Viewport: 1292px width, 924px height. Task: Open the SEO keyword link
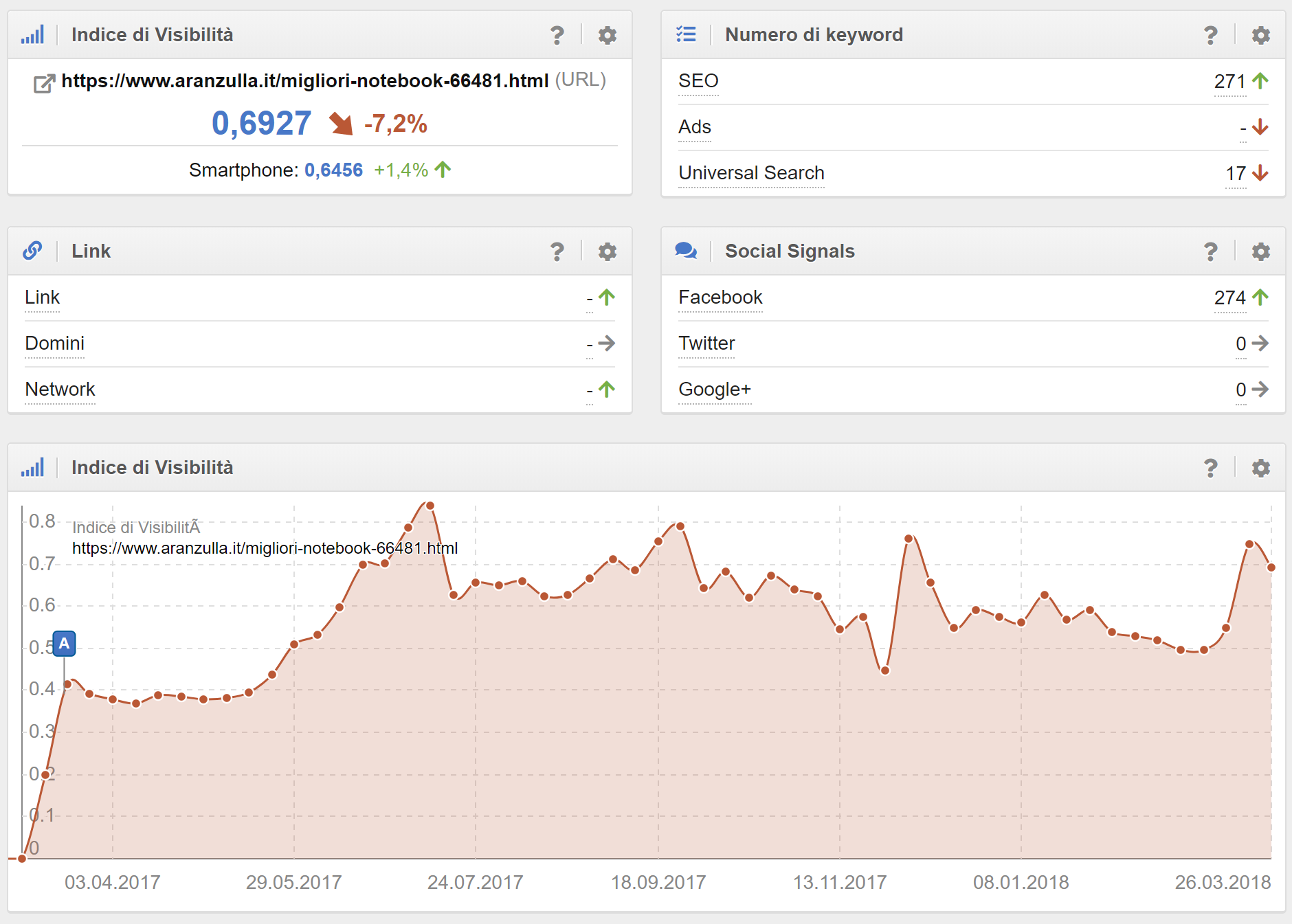698,81
